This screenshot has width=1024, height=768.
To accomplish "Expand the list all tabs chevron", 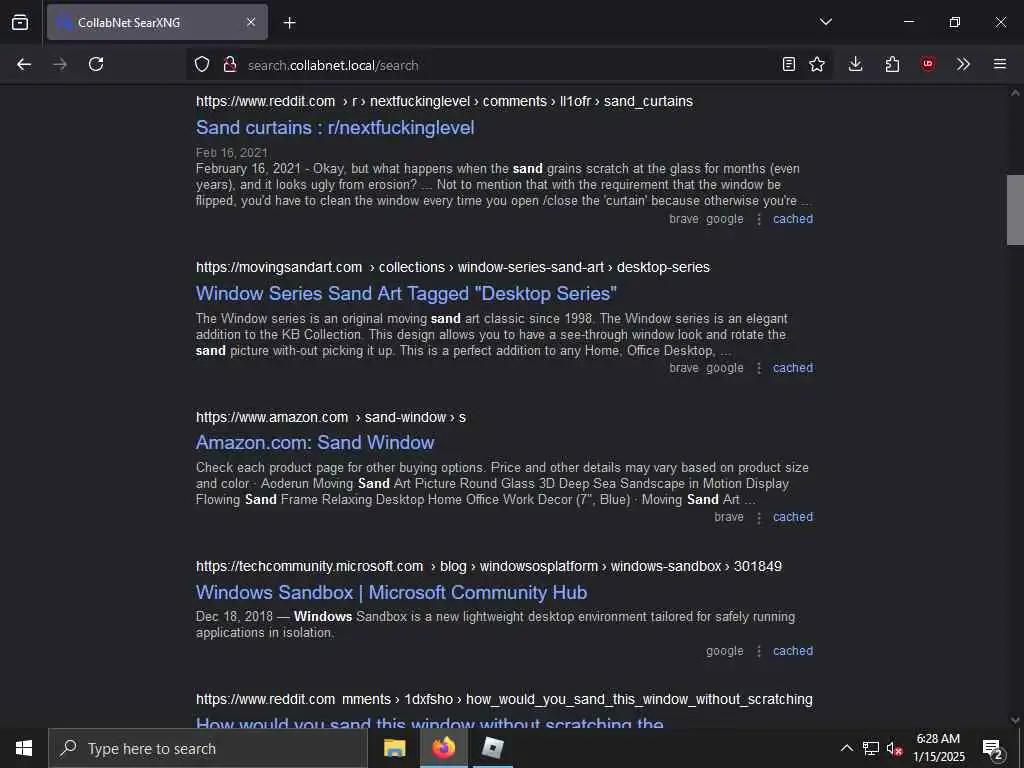I will [826, 22].
